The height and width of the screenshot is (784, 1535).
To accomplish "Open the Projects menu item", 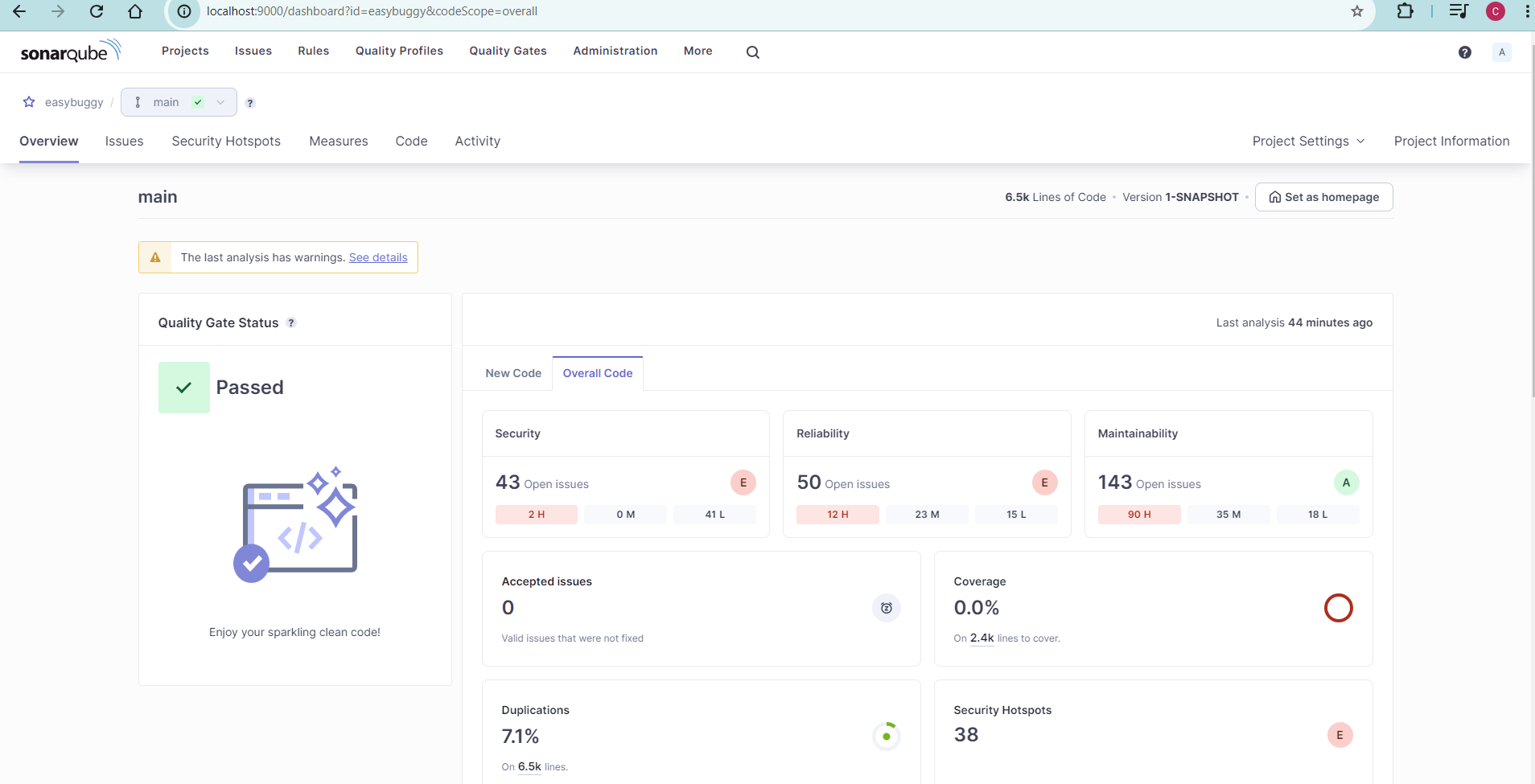I will 185,51.
